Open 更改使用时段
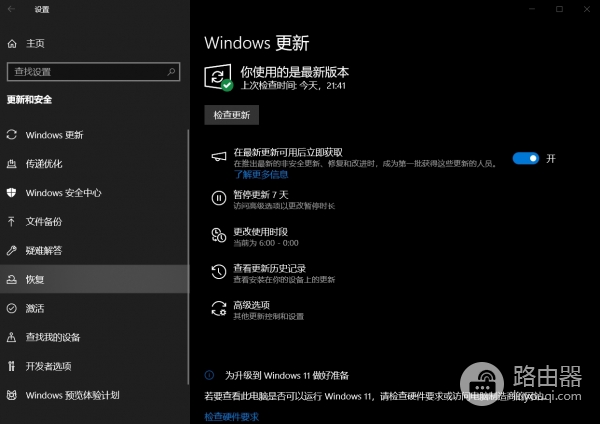The width and height of the screenshot is (600, 424). tap(261, 232)
